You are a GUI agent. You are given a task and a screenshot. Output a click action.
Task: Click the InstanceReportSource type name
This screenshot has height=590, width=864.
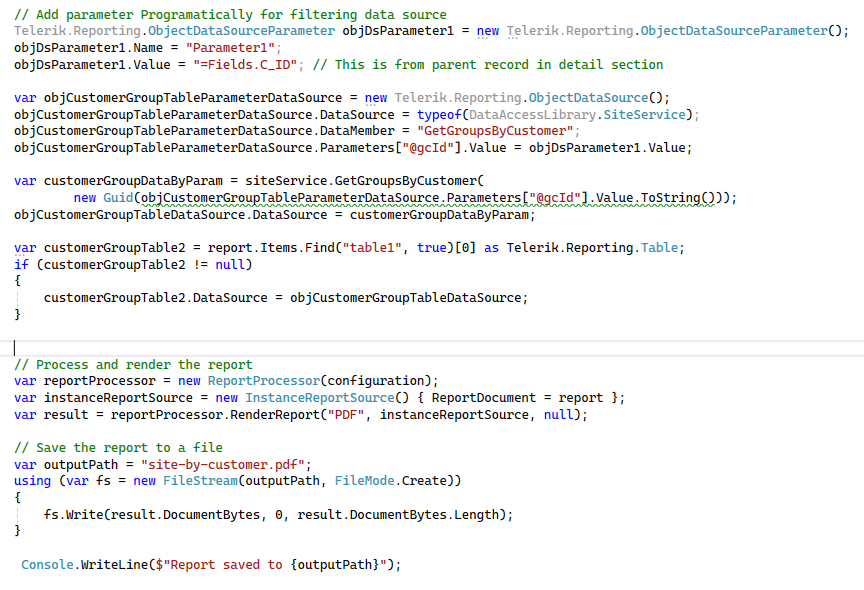click(x=319, y=397)
